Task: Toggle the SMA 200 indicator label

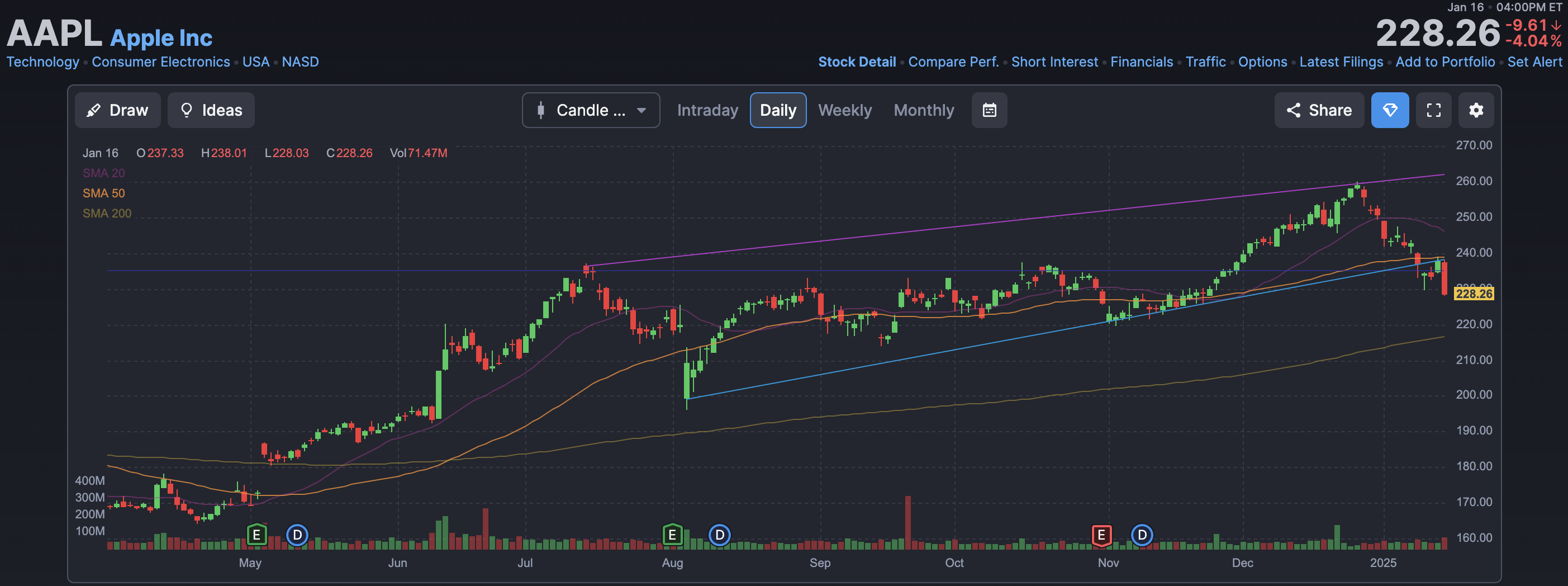Action: click(107, 213)
